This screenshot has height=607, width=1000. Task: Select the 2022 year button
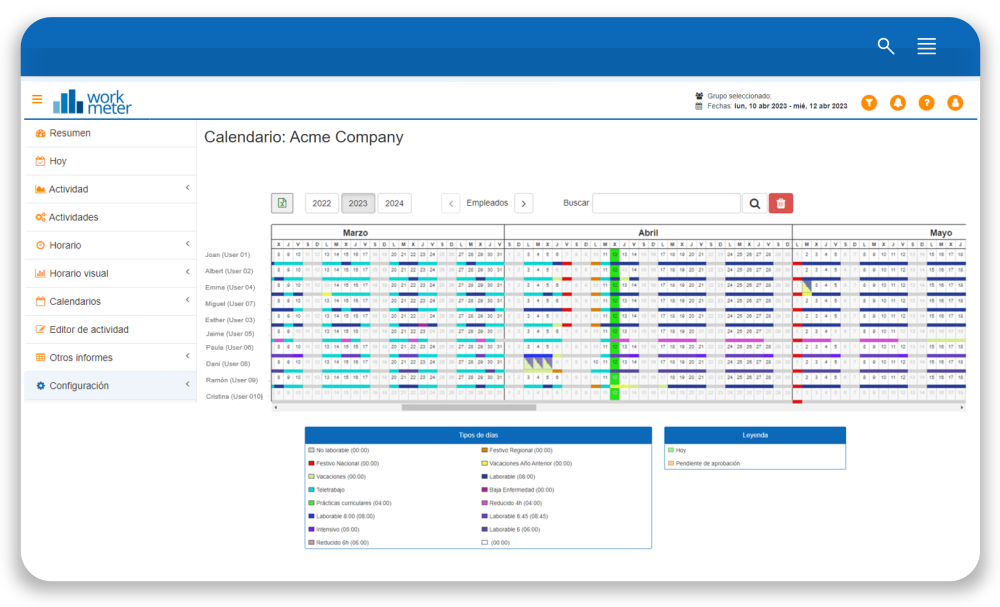pyautogui.click(x=322, y=203)
